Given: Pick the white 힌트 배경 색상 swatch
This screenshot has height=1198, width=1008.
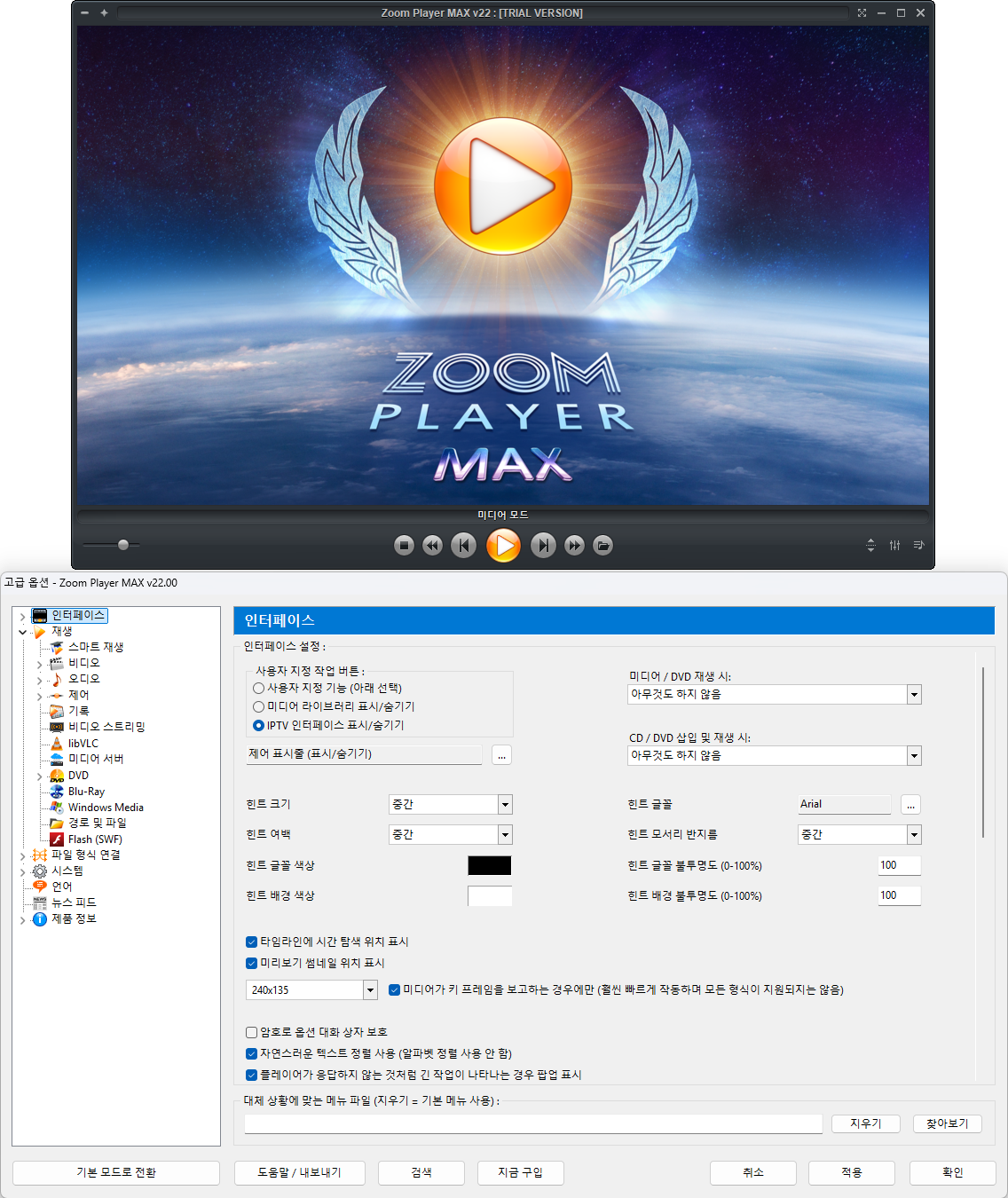Looking at the screenshot, I should pos(490,895).
